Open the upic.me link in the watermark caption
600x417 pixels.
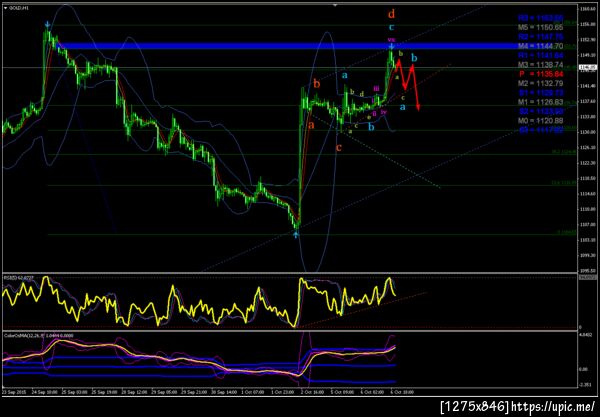coord(553,406)
